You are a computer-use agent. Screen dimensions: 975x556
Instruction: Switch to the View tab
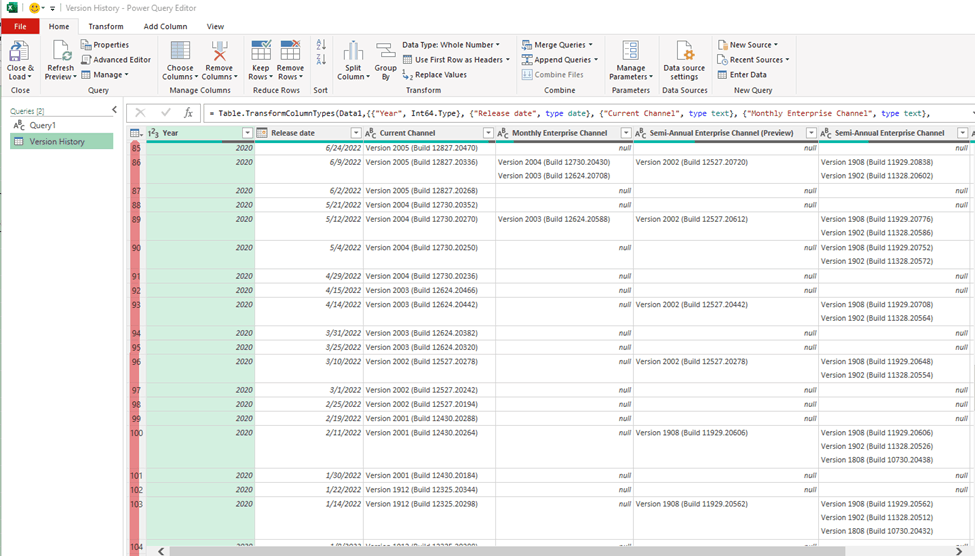coord(215,26)
